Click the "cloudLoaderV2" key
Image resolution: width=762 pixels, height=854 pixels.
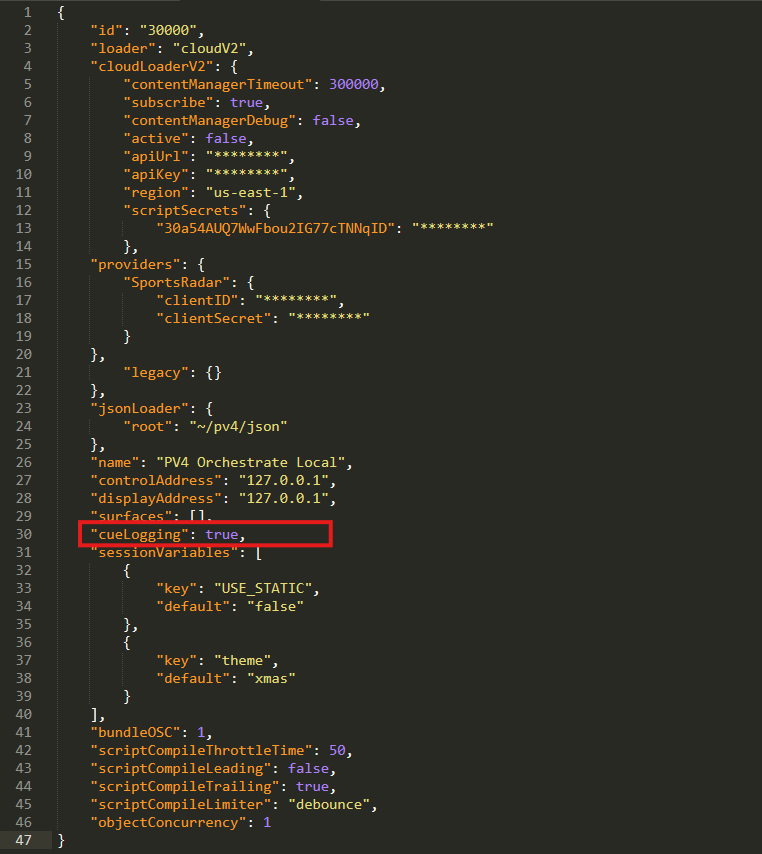(152, 66)
